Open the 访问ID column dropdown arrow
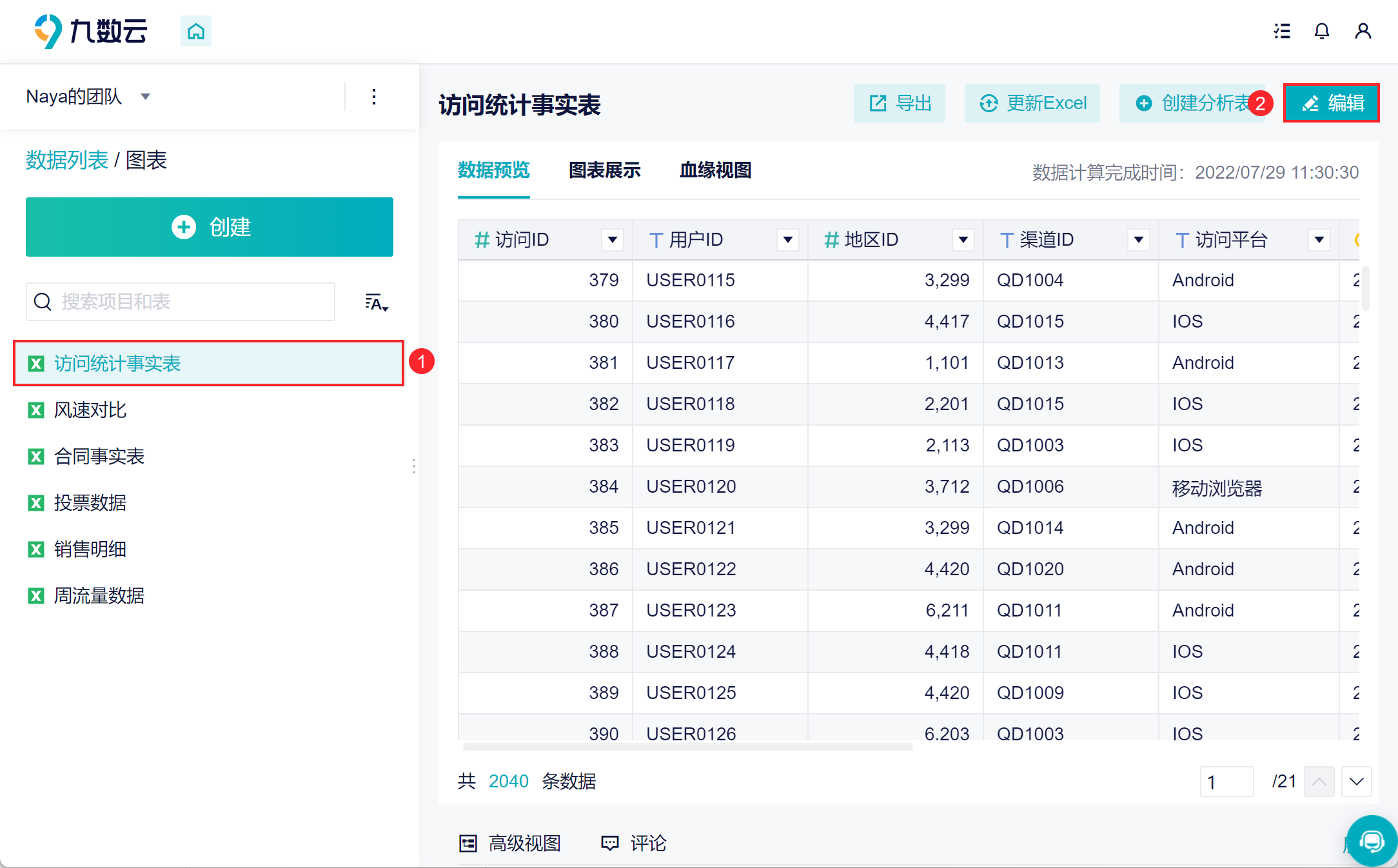 tap(612, 240)
